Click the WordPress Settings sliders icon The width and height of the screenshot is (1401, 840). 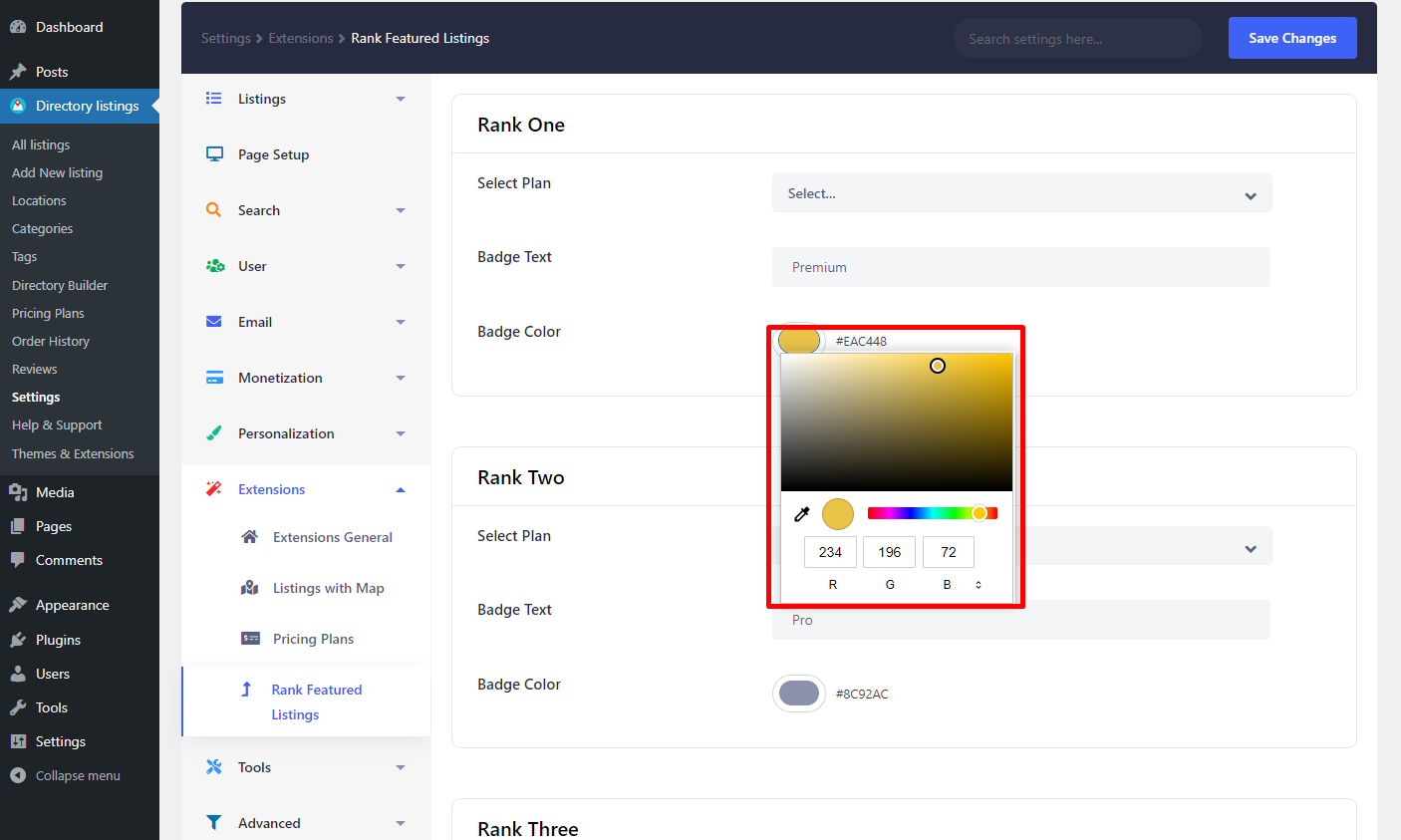coord(18,741)
